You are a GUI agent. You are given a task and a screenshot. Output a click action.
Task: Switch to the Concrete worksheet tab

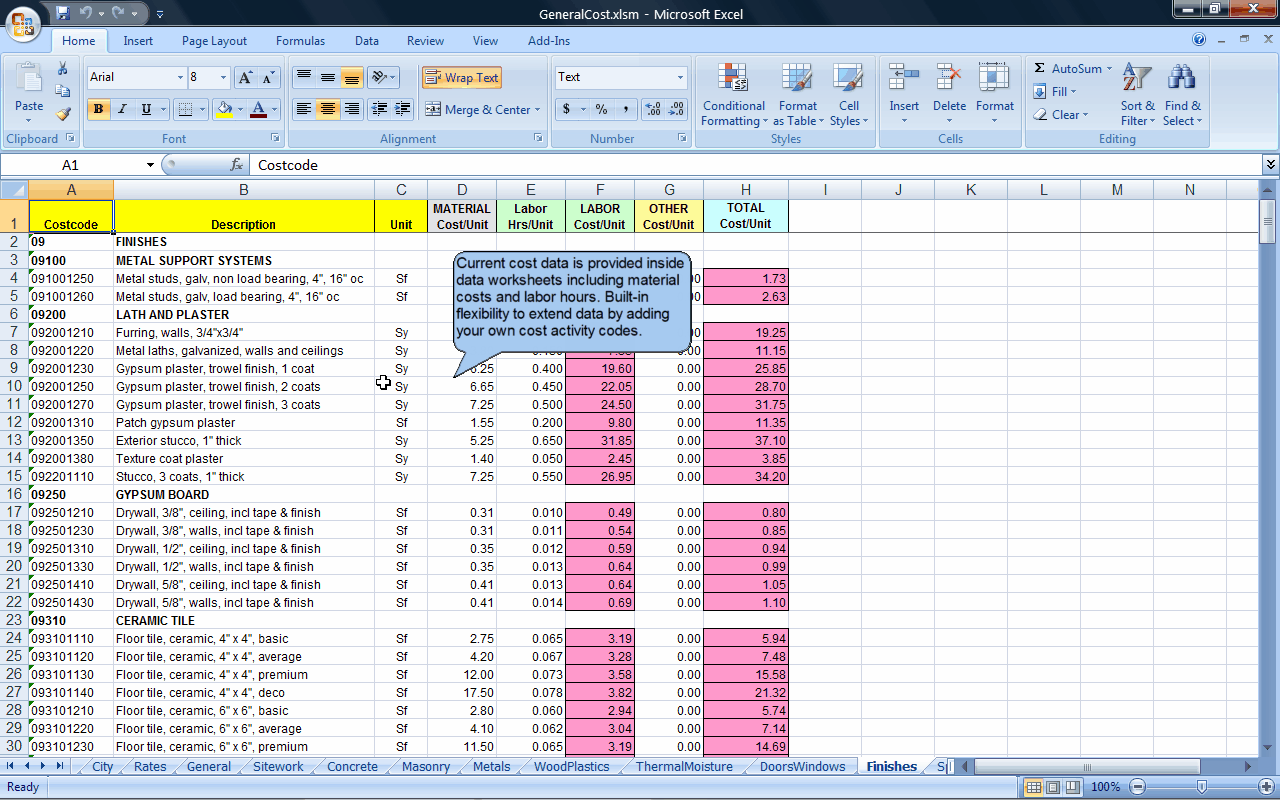[x=353, y=767]
